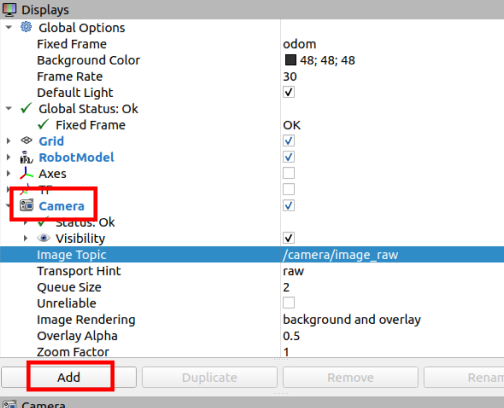The width and height of the screenshot is (504, 408).
Task: Uncheck the Camera display checkbox
Action: coord(289,205)
